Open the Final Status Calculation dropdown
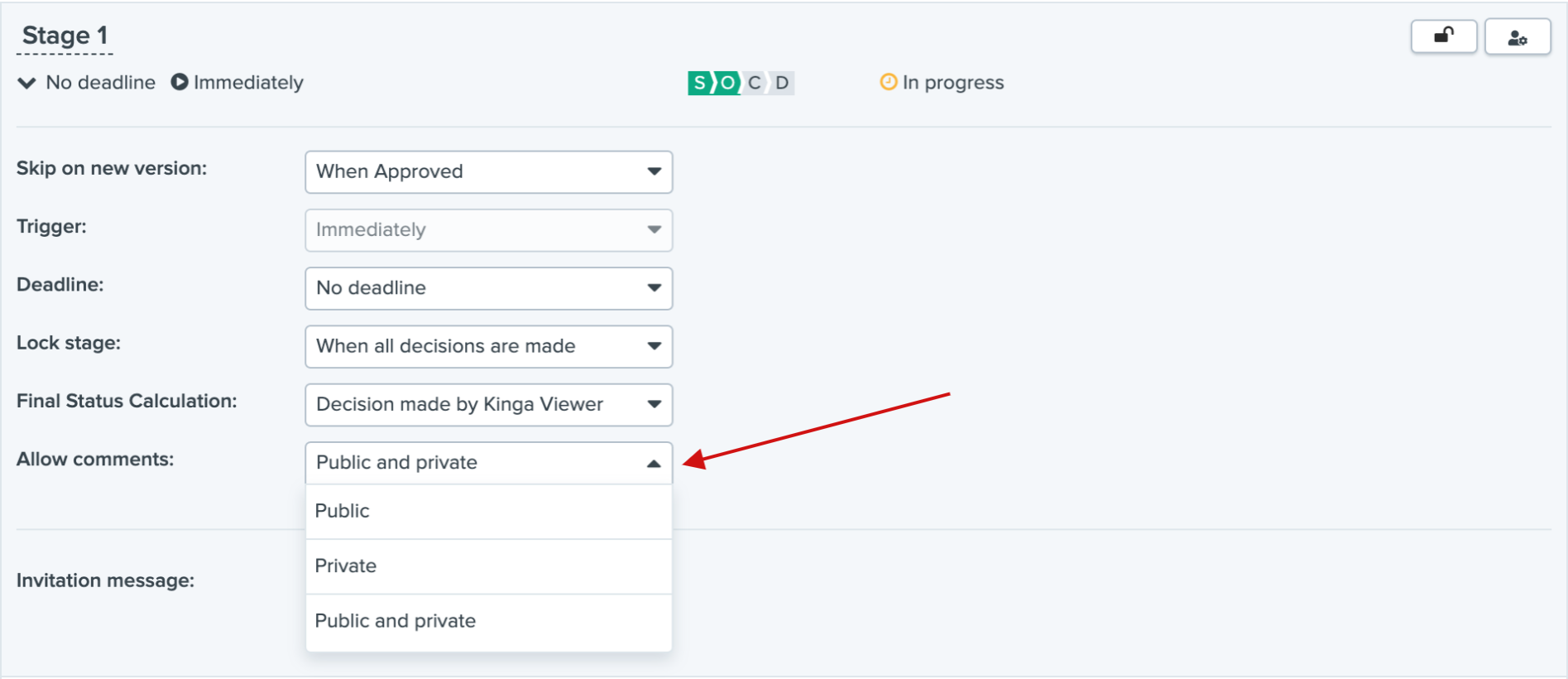Image resolution: width=1568 pixels, height=679 pixels. (x=488, y=404)
